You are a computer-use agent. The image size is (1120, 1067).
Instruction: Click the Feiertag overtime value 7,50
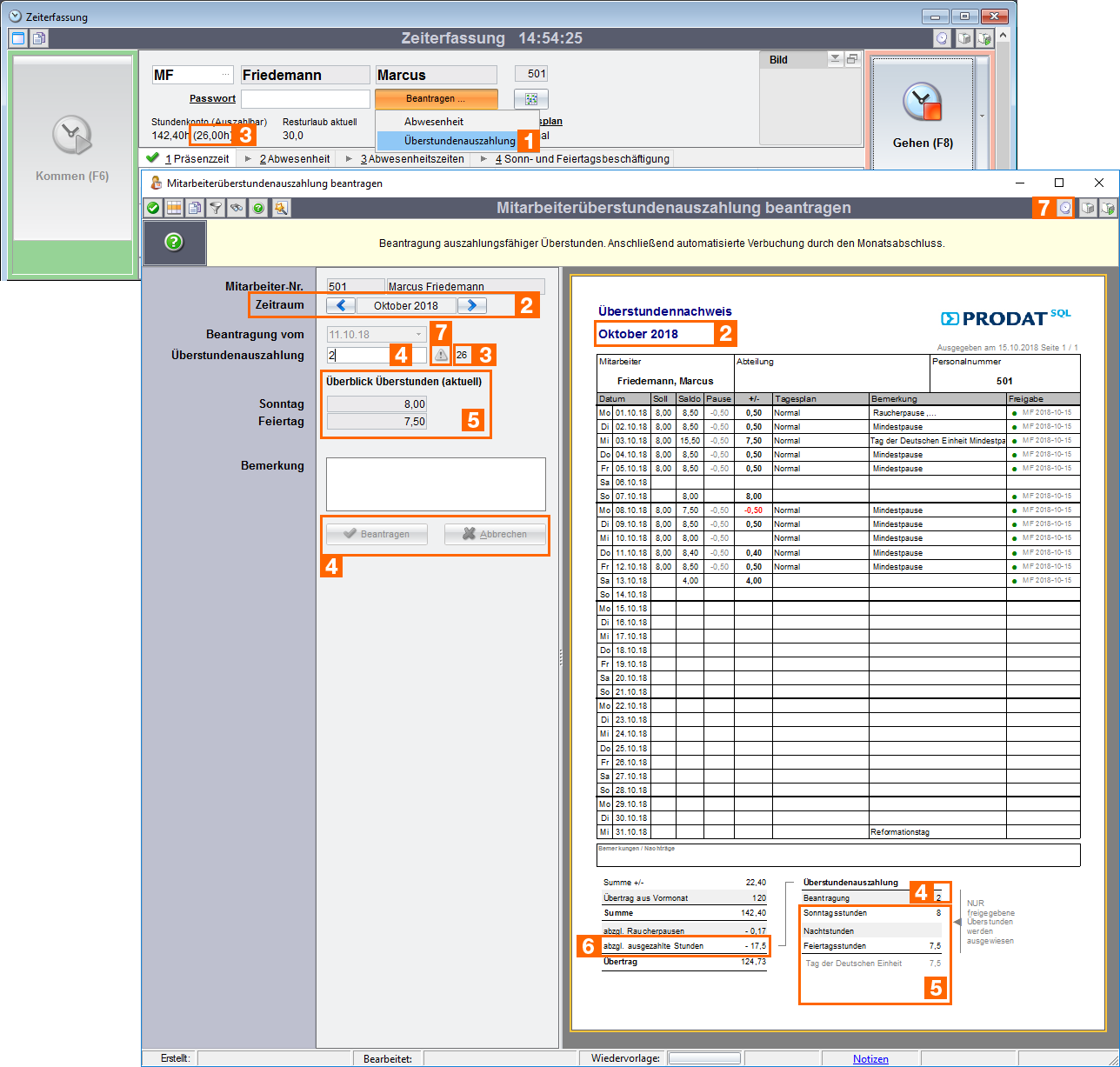(x=377, y=422)
